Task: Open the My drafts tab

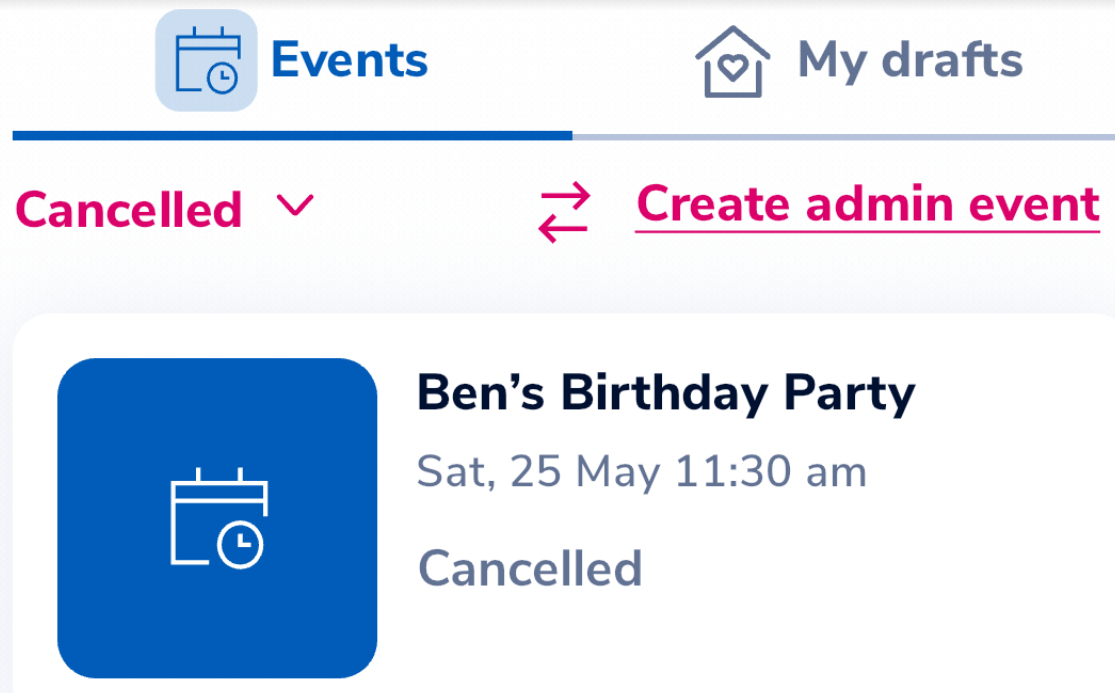Action: click(x=909, y=61)
